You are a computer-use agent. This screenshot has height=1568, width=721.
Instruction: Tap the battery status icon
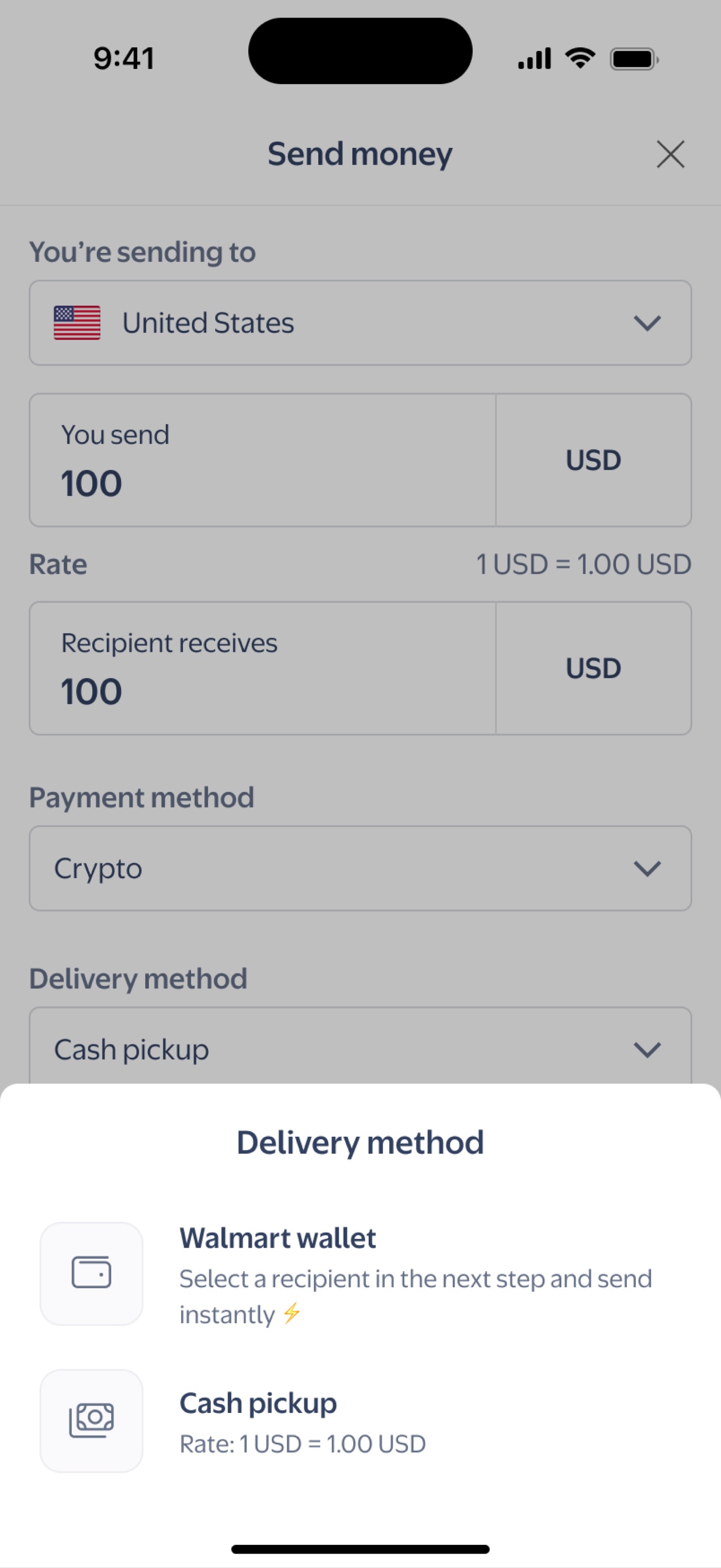click(x=634, y=59)
